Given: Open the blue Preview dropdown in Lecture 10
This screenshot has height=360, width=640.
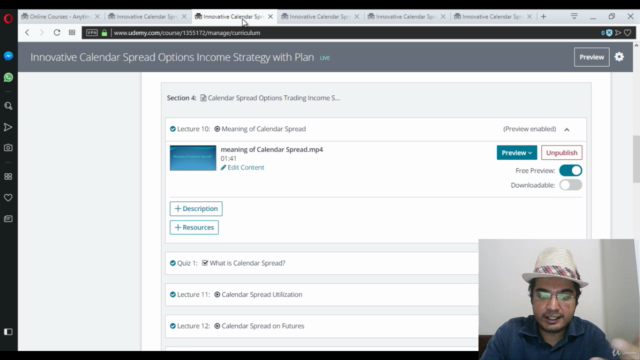Looking at the screenshot, I should pyautogui.click(x=517, y=153).
